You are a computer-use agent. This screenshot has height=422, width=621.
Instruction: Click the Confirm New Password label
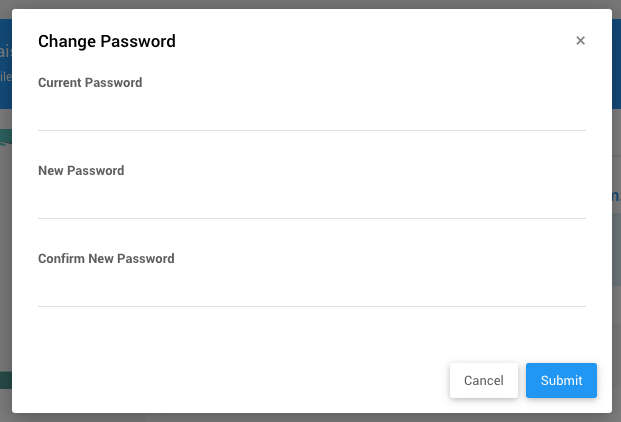click(106, 259)
